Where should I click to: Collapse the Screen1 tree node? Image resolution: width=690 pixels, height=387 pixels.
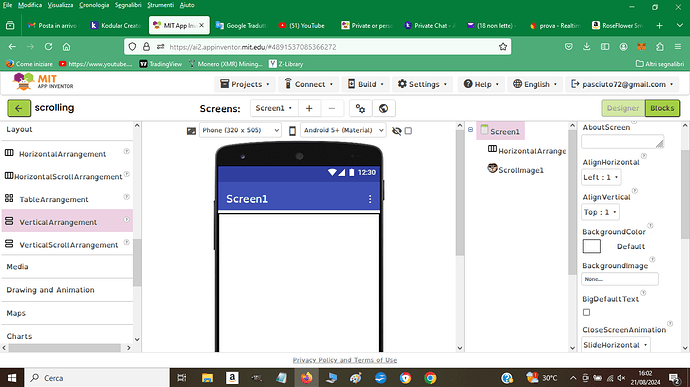[470, 130]
